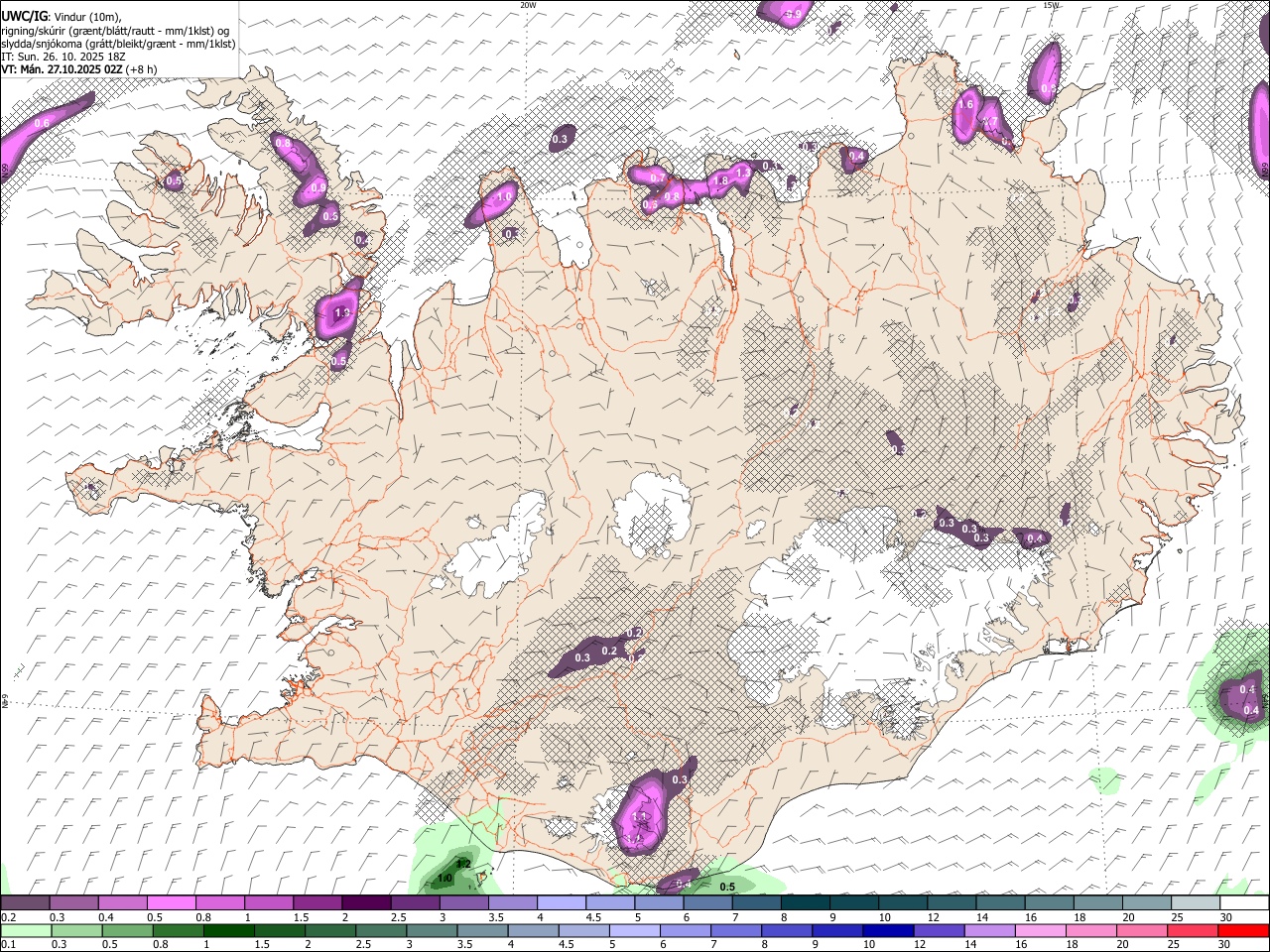Click the 'slydda/snjókoma' legend description line
1270x952 pixels.
click(118, 44)
